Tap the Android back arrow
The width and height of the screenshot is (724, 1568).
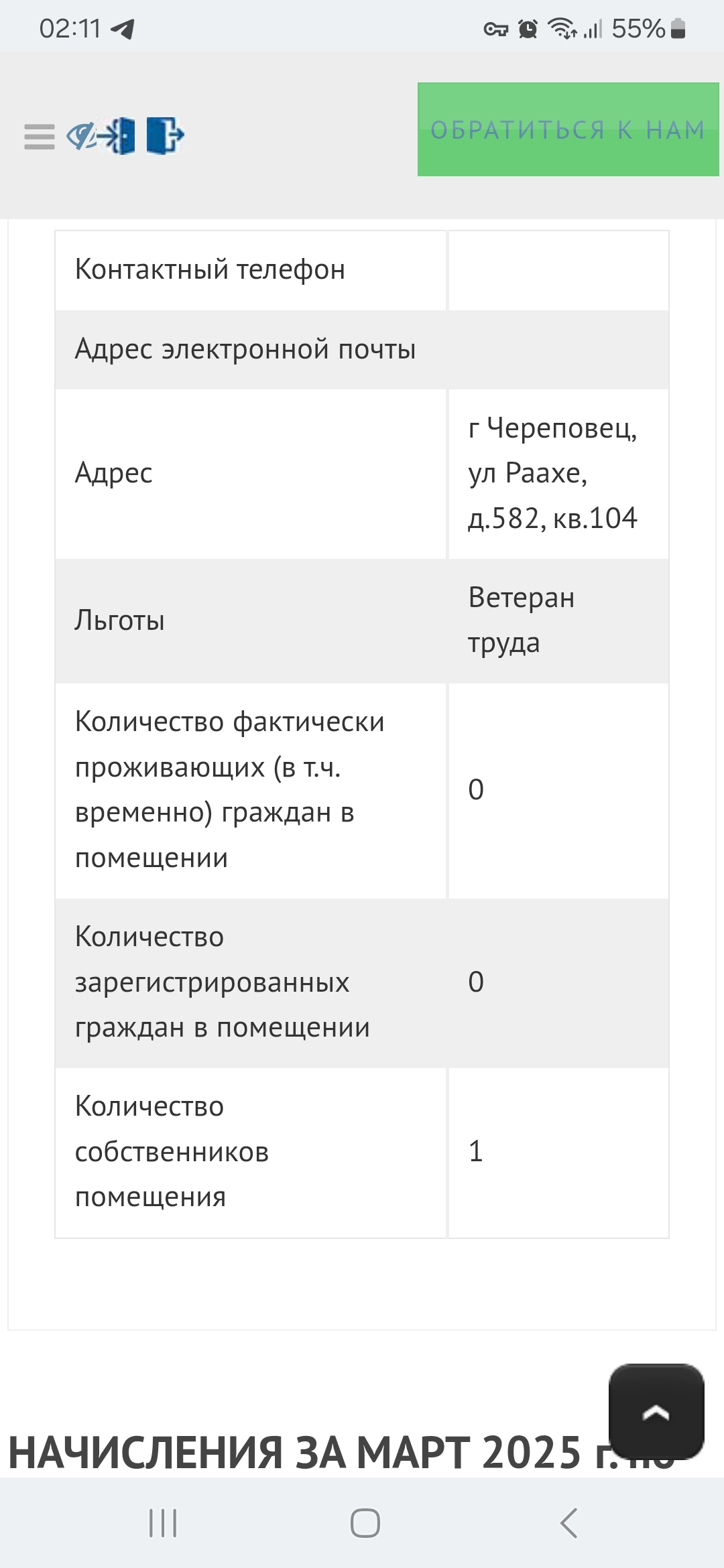tap(568, 1523)
